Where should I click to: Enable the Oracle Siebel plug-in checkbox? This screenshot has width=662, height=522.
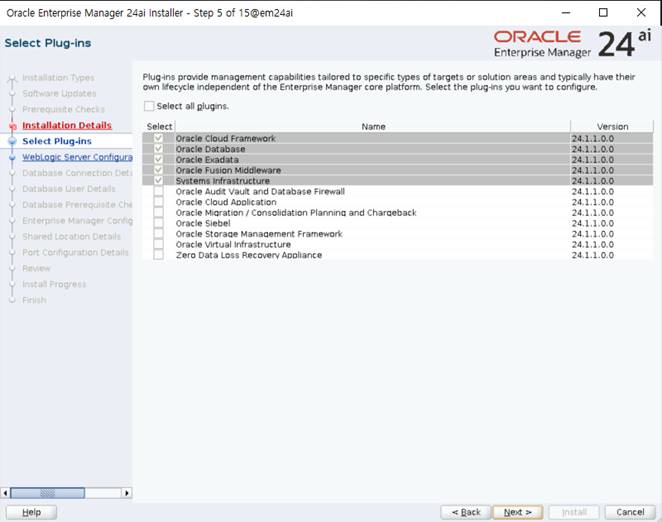[x=158, y=223]
